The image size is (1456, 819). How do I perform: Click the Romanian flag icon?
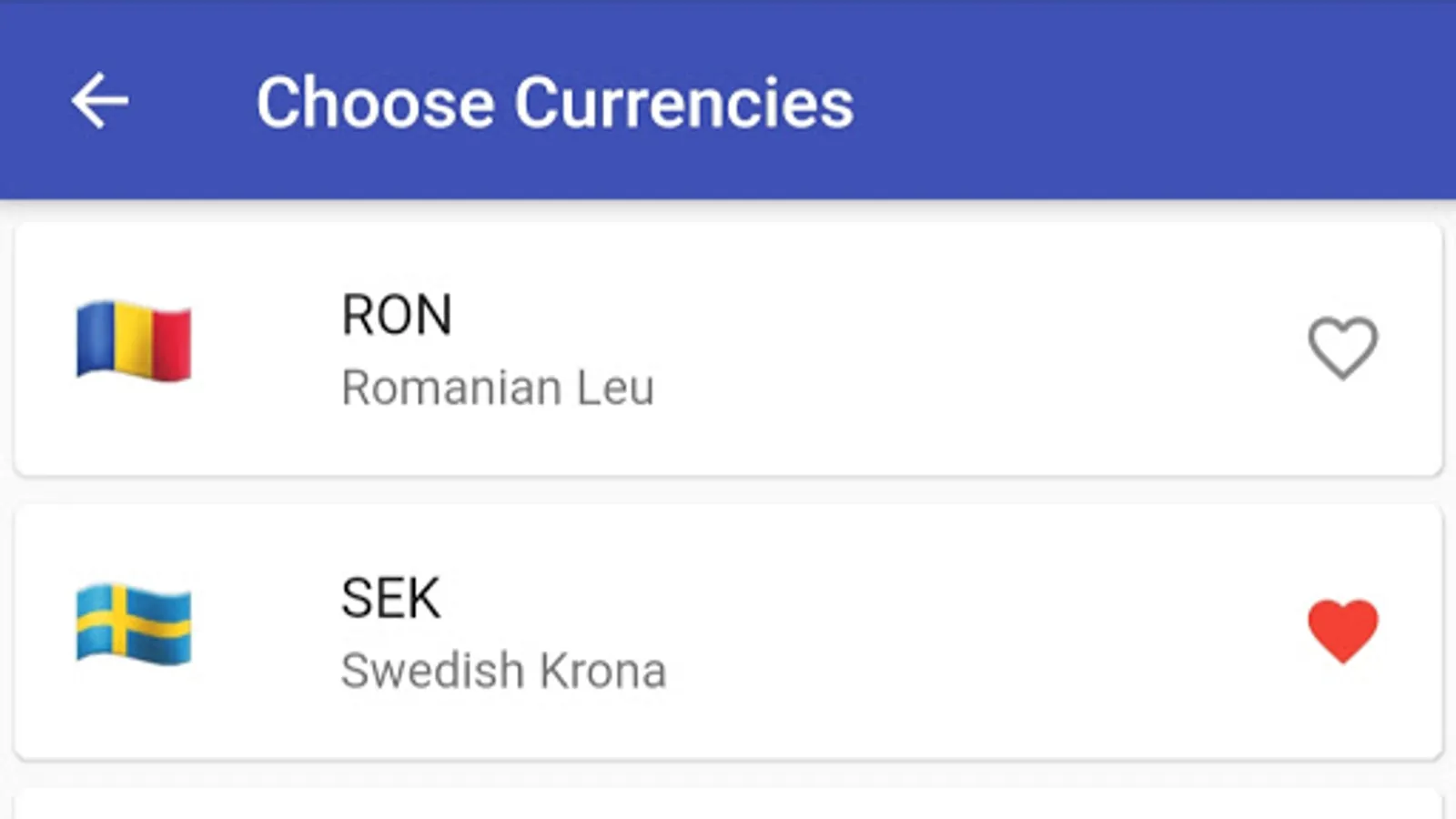tap(134, 340)
